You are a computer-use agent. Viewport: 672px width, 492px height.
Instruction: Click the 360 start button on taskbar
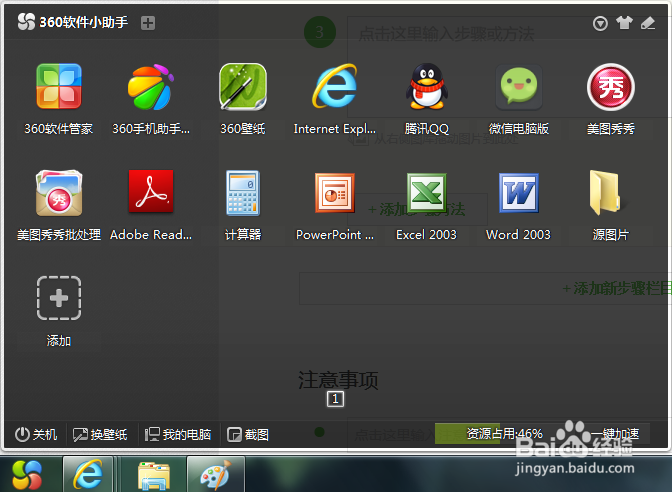(27, 475)
